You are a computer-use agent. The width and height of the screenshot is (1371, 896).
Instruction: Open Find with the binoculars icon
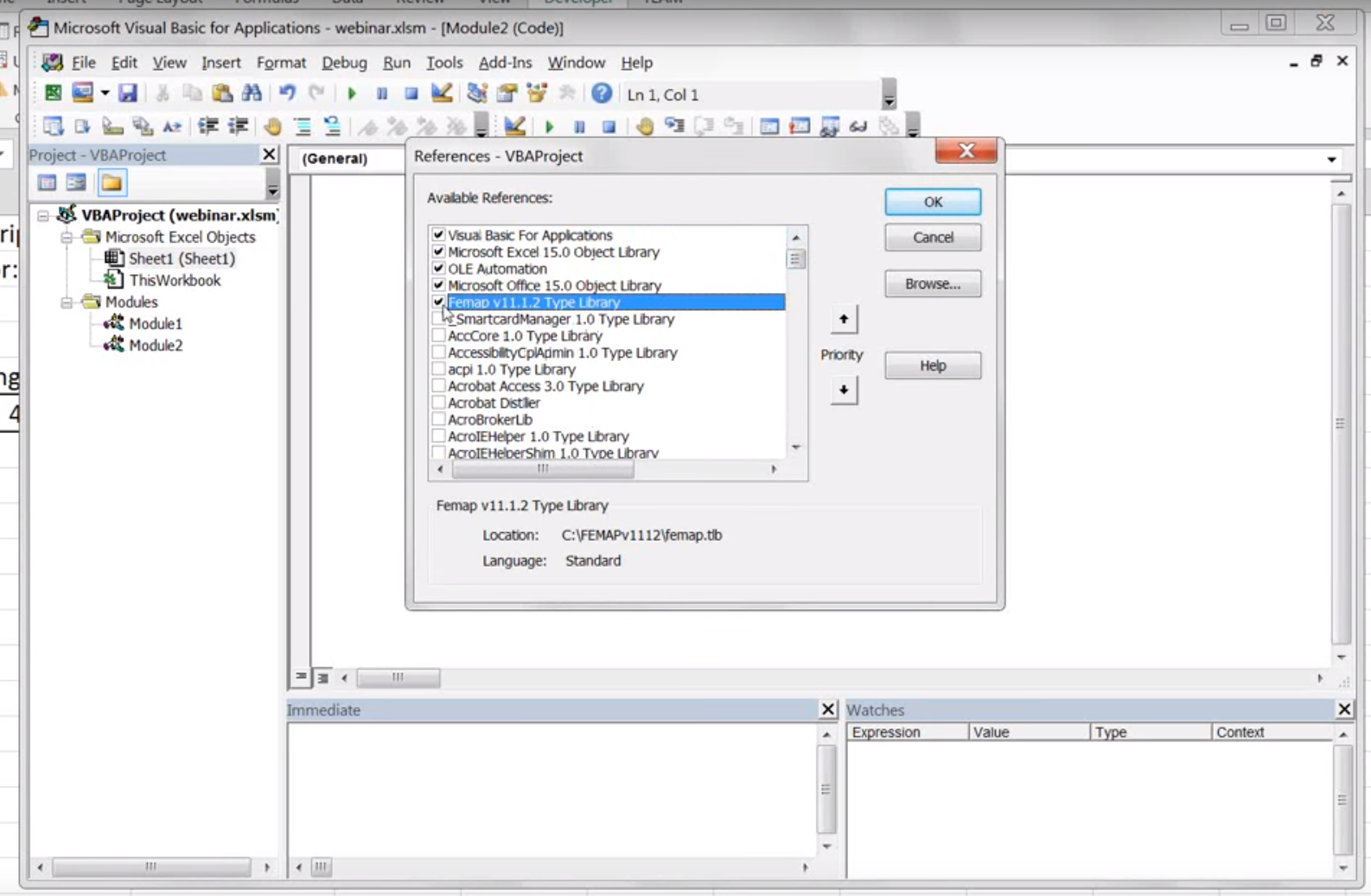pos(252,93)
